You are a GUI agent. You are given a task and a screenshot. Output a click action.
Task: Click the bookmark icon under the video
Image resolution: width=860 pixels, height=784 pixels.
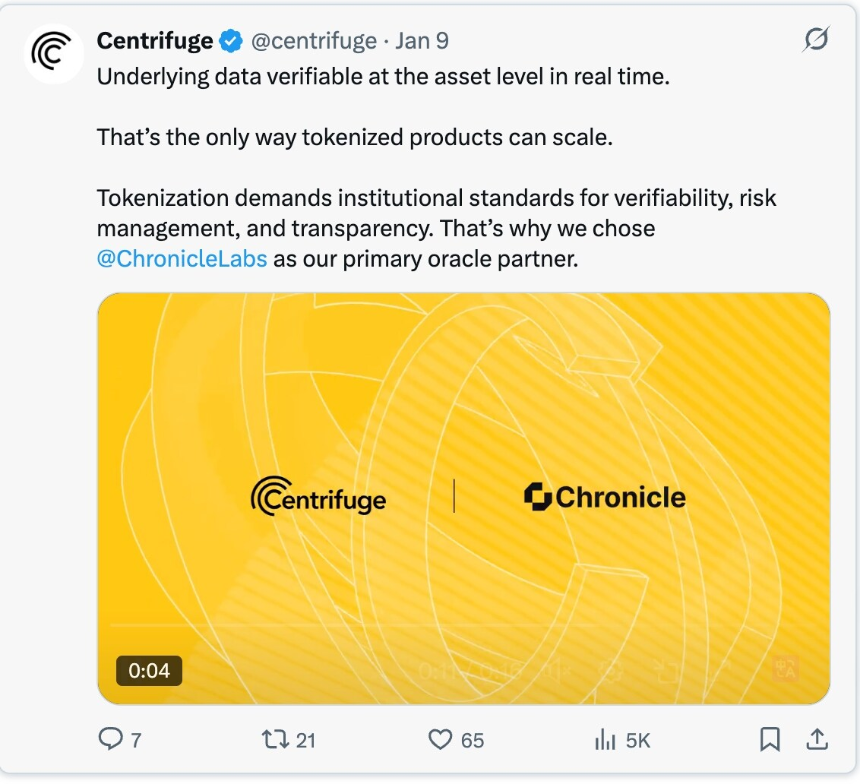770,740
